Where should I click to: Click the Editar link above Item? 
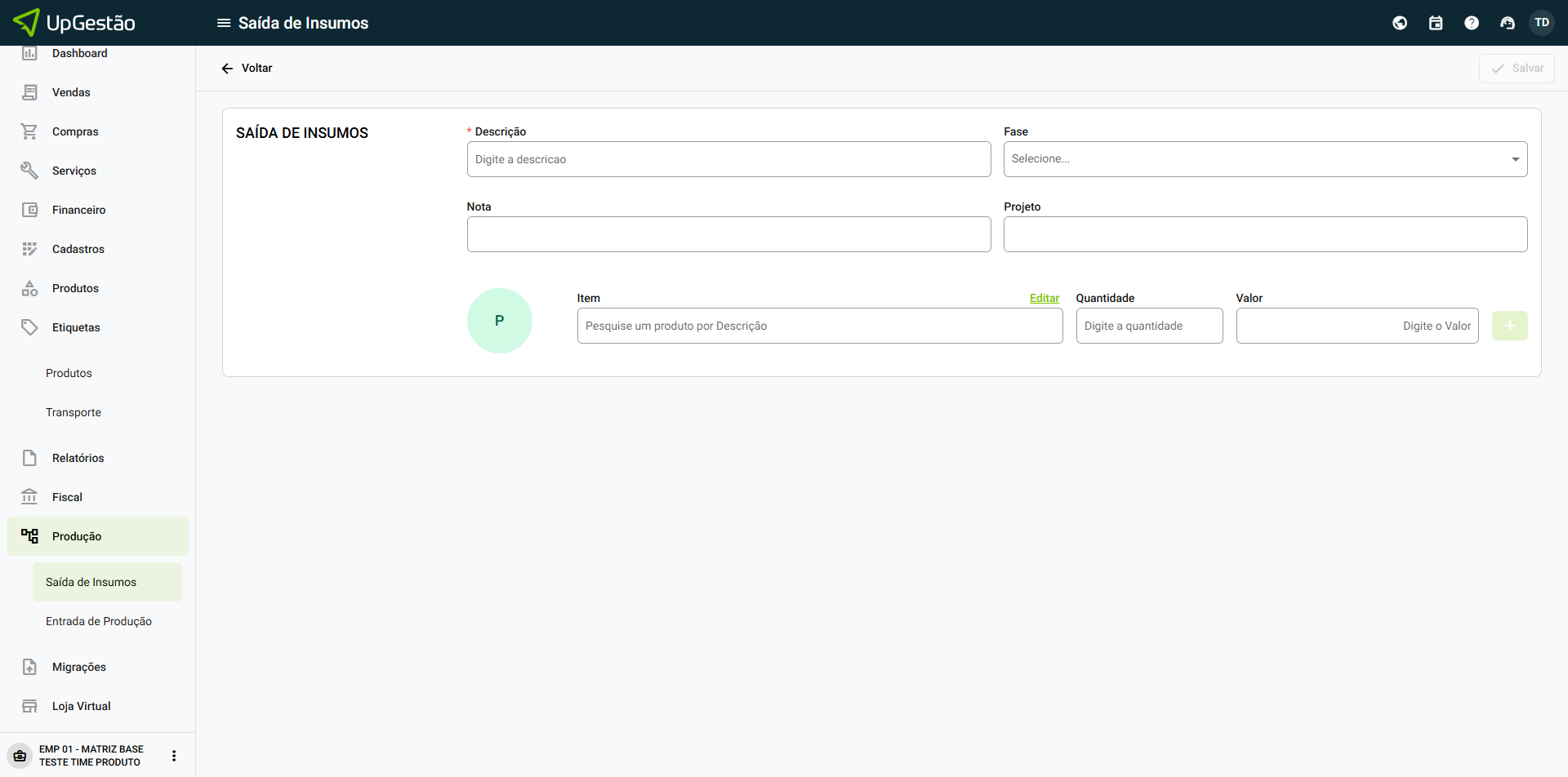coord(1044,298)
